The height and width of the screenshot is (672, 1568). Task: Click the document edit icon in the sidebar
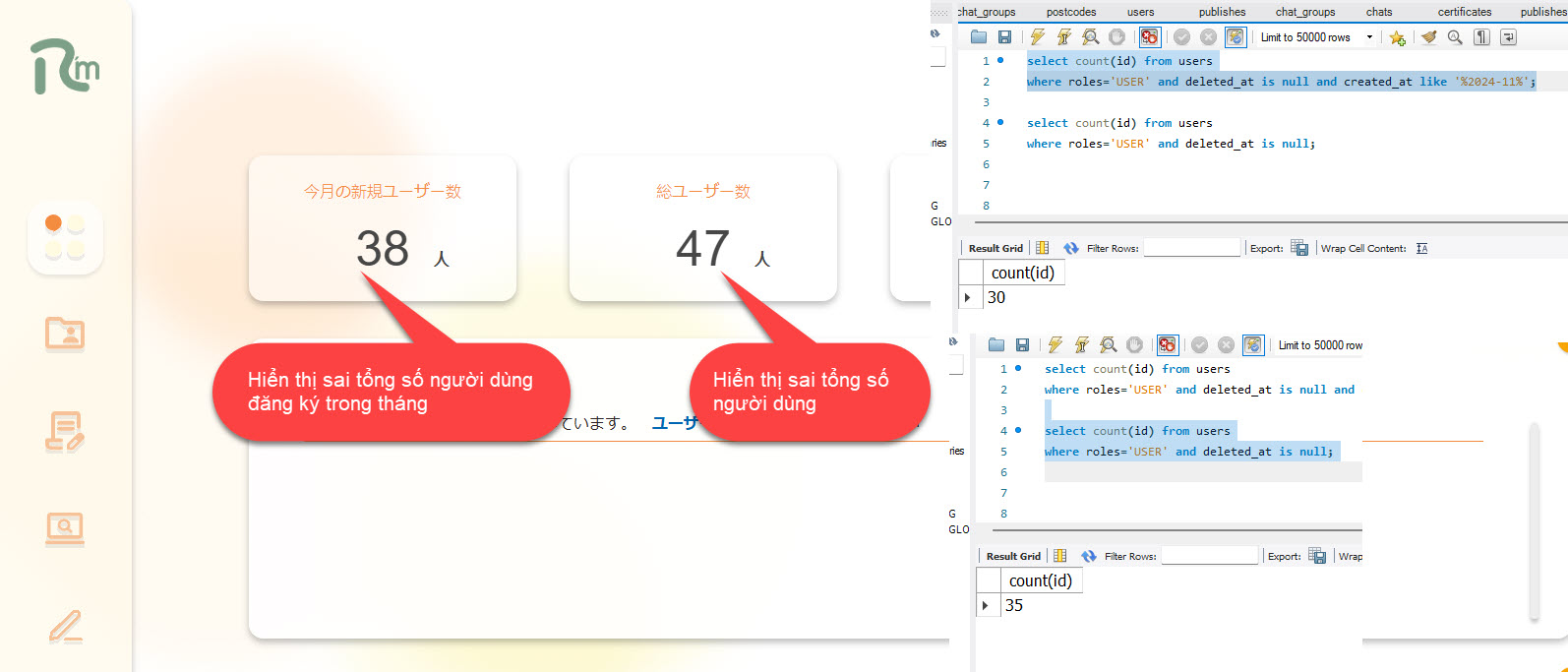pyautogui.click(x=65, y=431)
